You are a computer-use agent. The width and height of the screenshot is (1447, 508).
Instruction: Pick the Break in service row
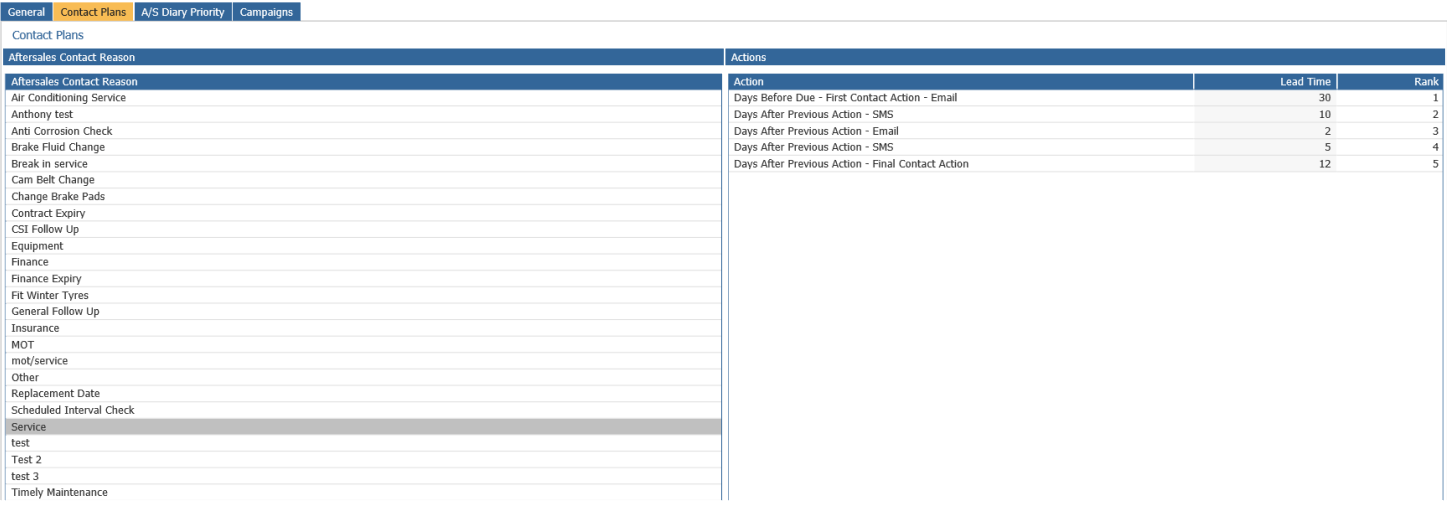pos(363,164)
